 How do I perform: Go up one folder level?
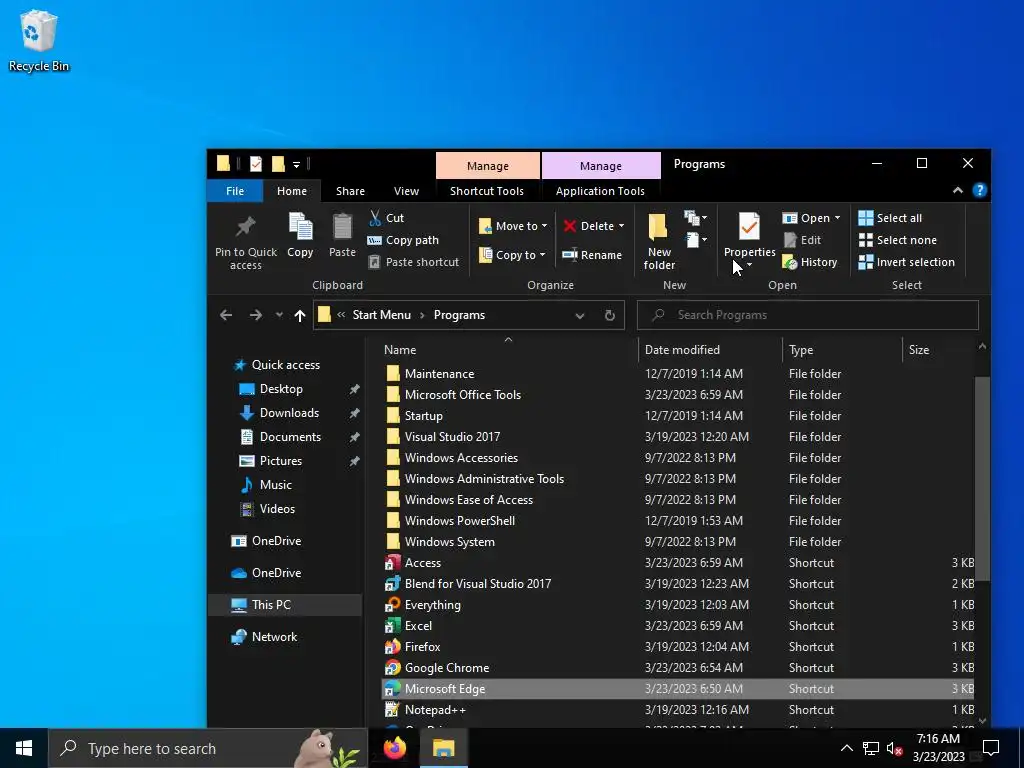point(300,315)
